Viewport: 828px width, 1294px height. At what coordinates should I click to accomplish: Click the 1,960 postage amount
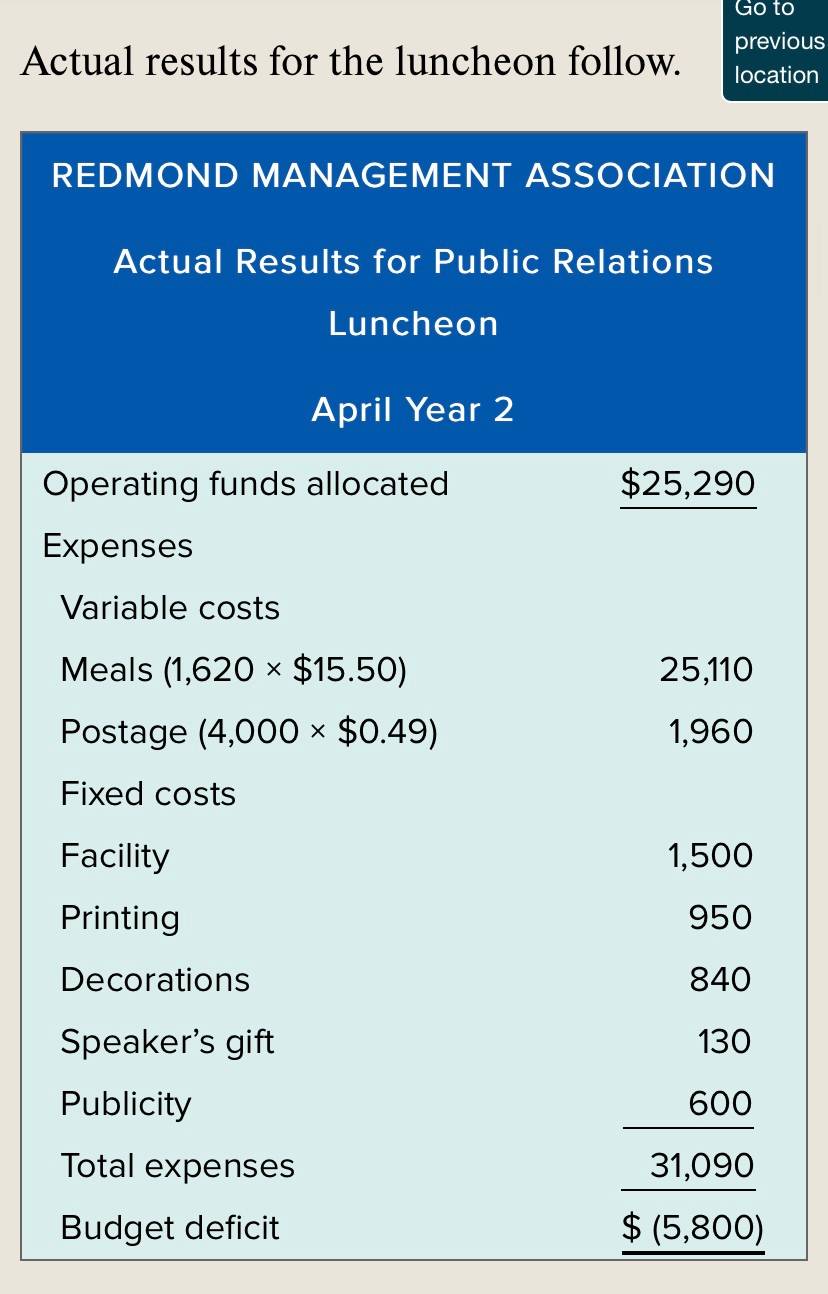(711, 732)
